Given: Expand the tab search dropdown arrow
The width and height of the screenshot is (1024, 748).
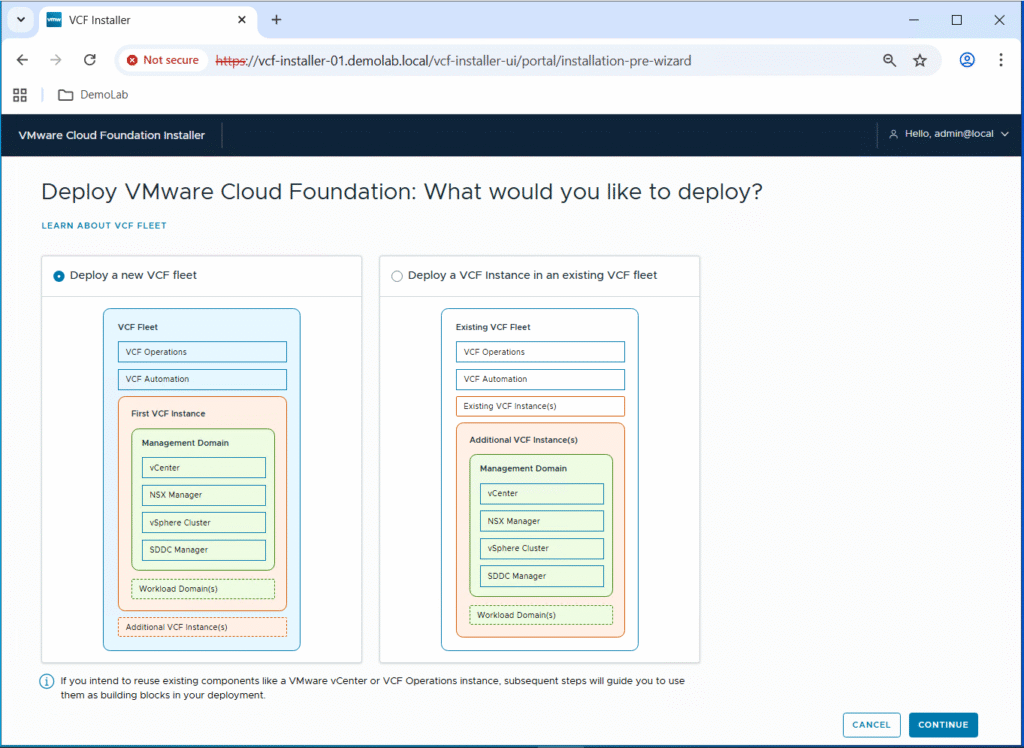Looking at the screenshot, I should (x=21, y=20).
